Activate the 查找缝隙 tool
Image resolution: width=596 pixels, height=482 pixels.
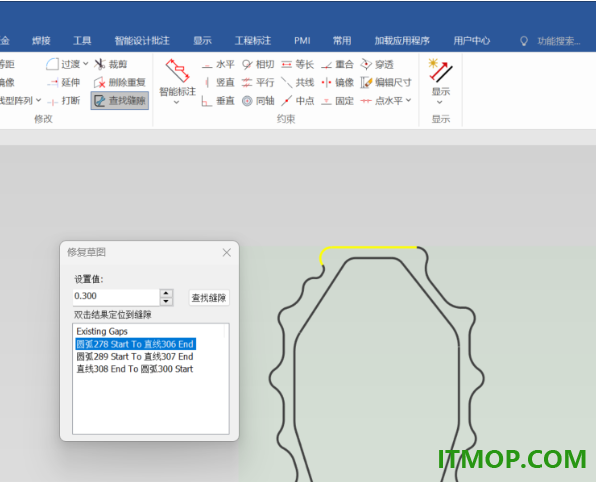(x=120, y=101)
